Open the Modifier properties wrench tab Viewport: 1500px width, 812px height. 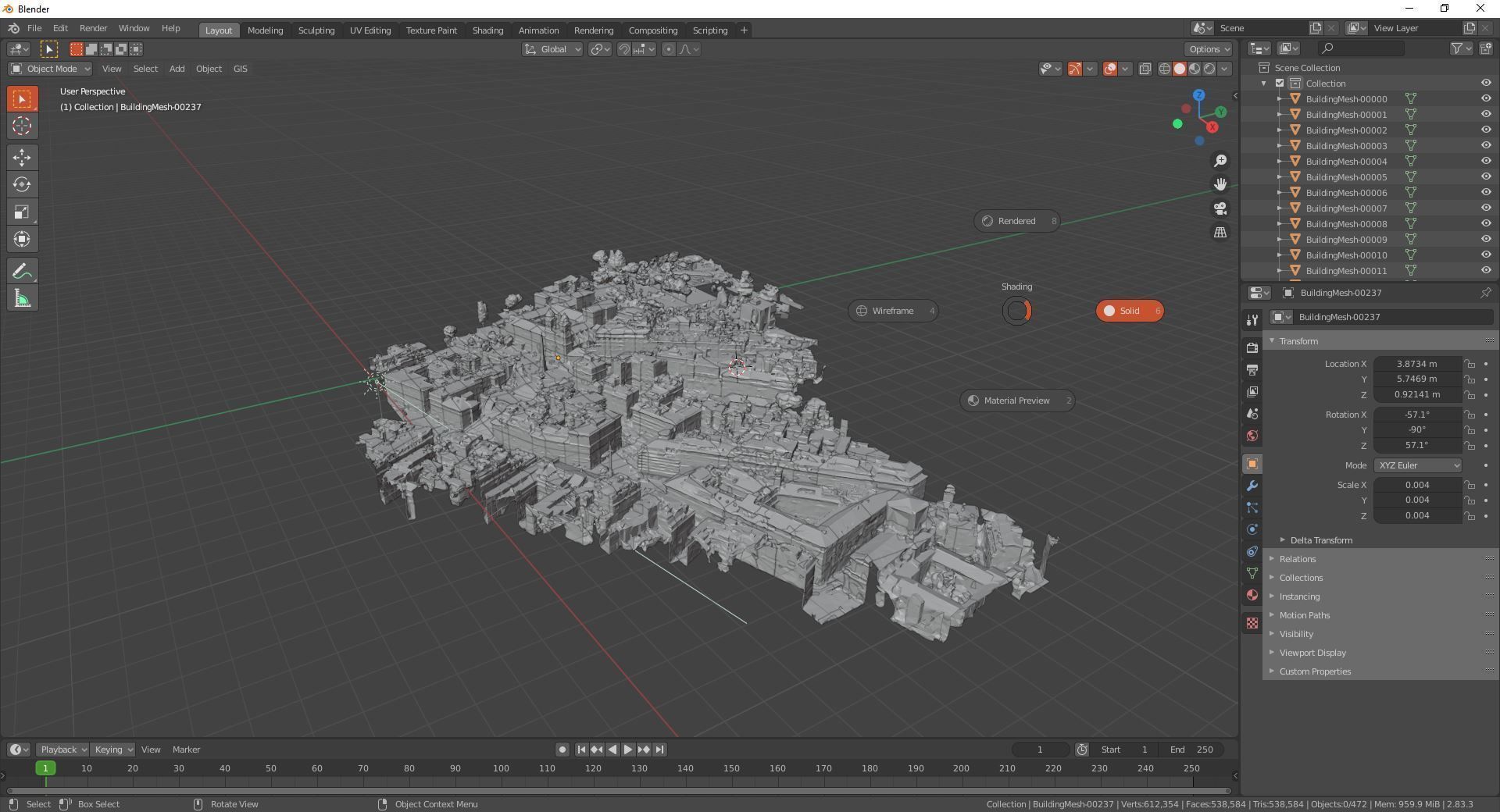coord(1252,486)
